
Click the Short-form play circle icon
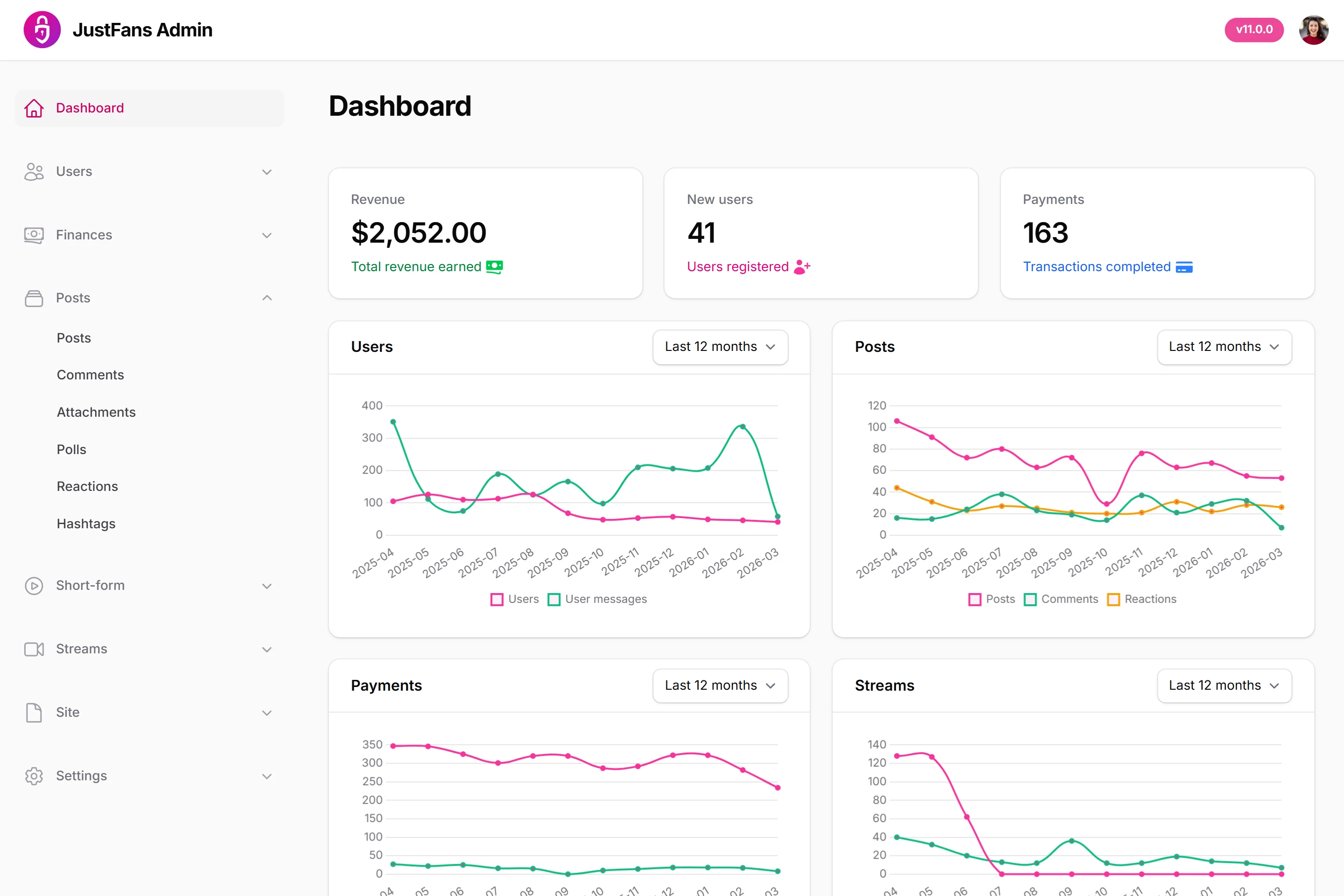(x=34, y=586)
